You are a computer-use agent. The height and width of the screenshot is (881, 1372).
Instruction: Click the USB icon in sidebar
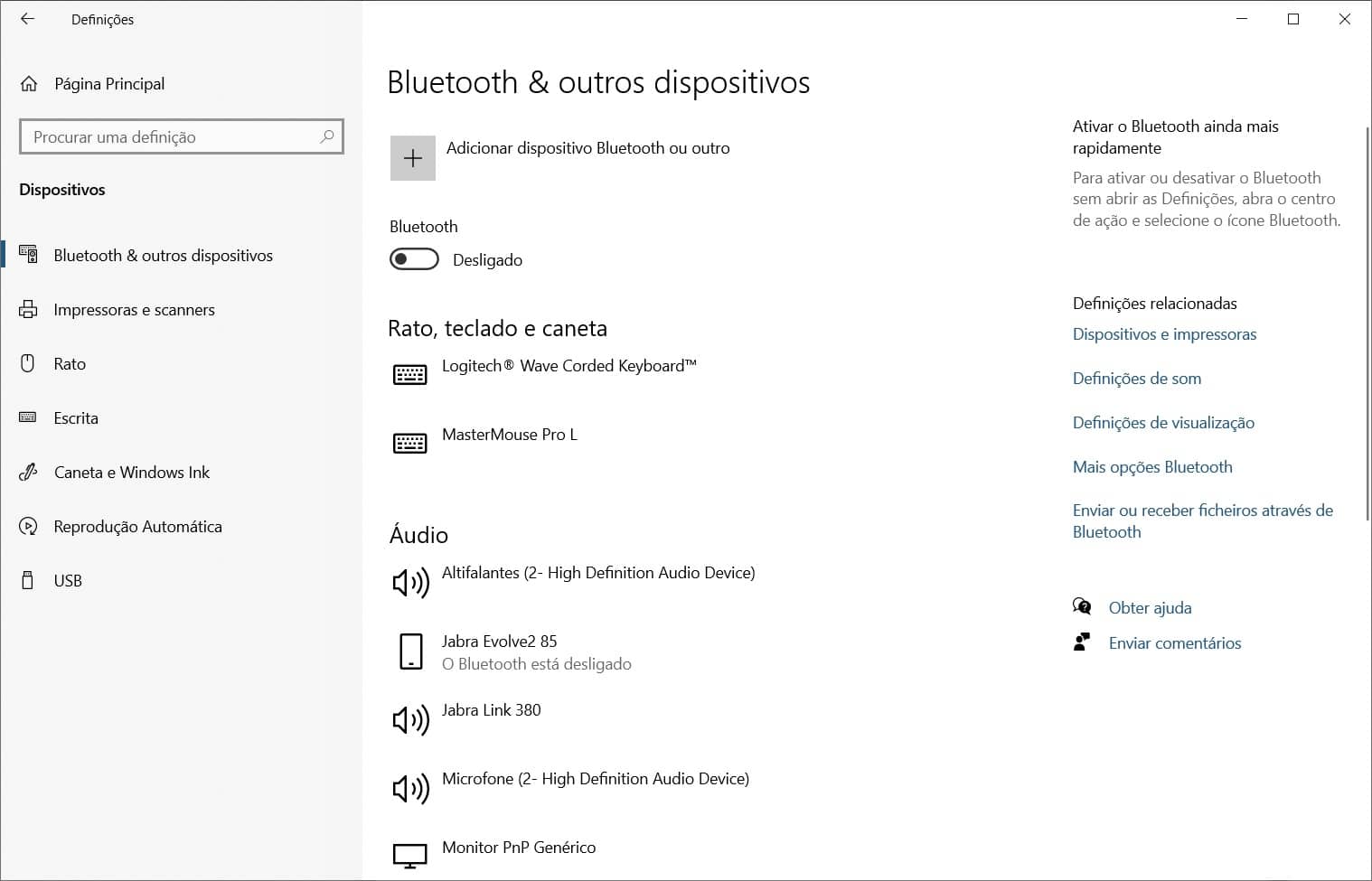click(28, 580)
